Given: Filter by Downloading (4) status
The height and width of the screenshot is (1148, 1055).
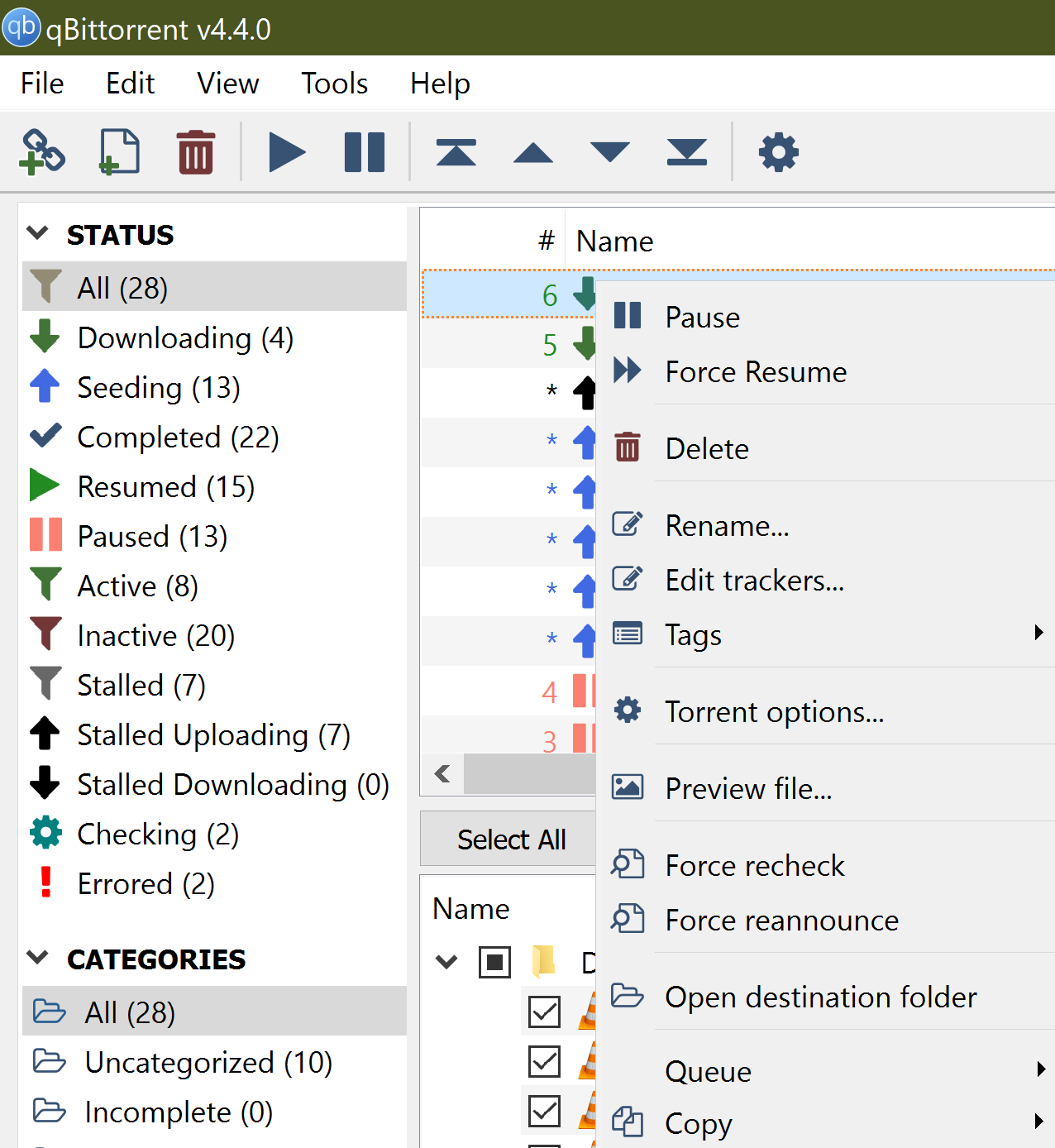Looking at the screenshot, I should (214, 337).
